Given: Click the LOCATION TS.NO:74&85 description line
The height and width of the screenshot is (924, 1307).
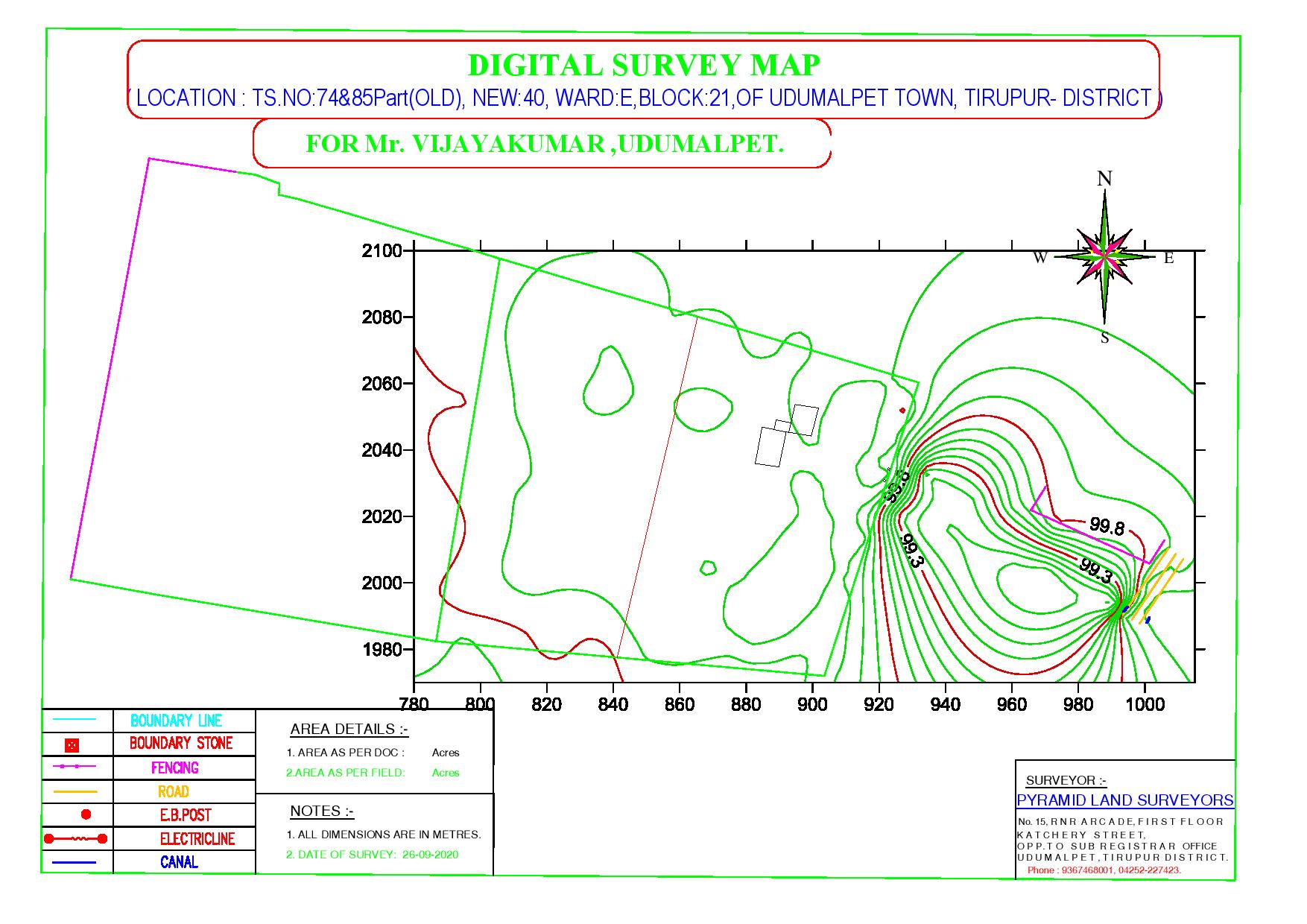Looking at the screenshot, I should [645, 98].
